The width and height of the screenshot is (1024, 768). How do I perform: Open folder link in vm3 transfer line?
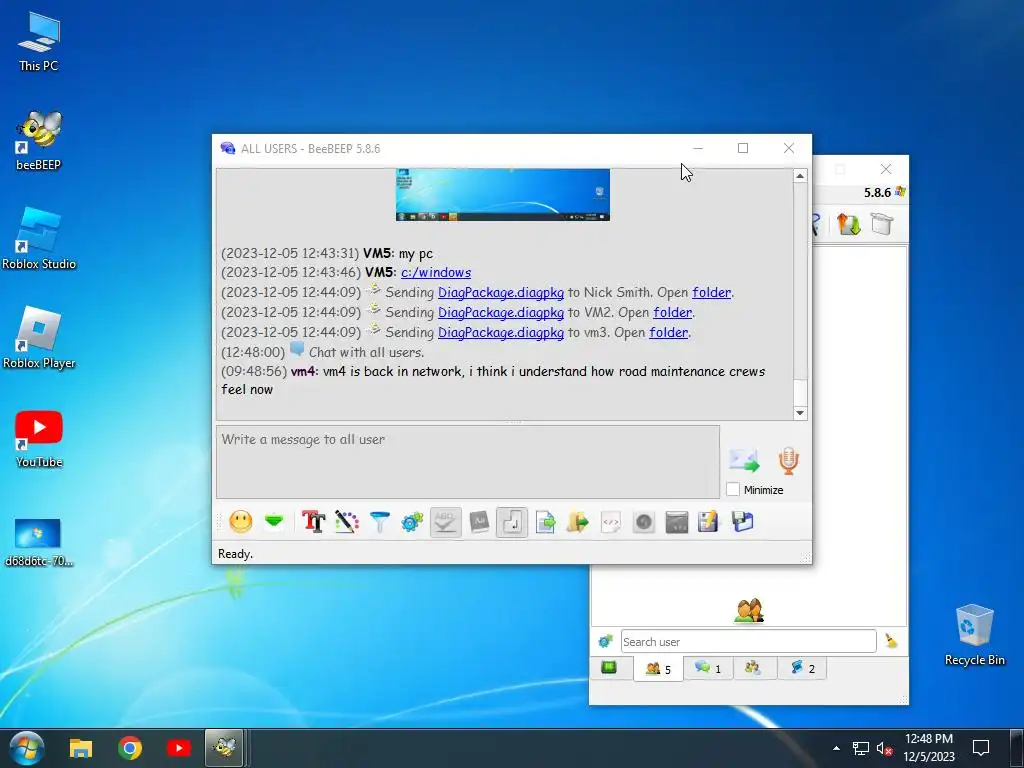coord(668,332)
